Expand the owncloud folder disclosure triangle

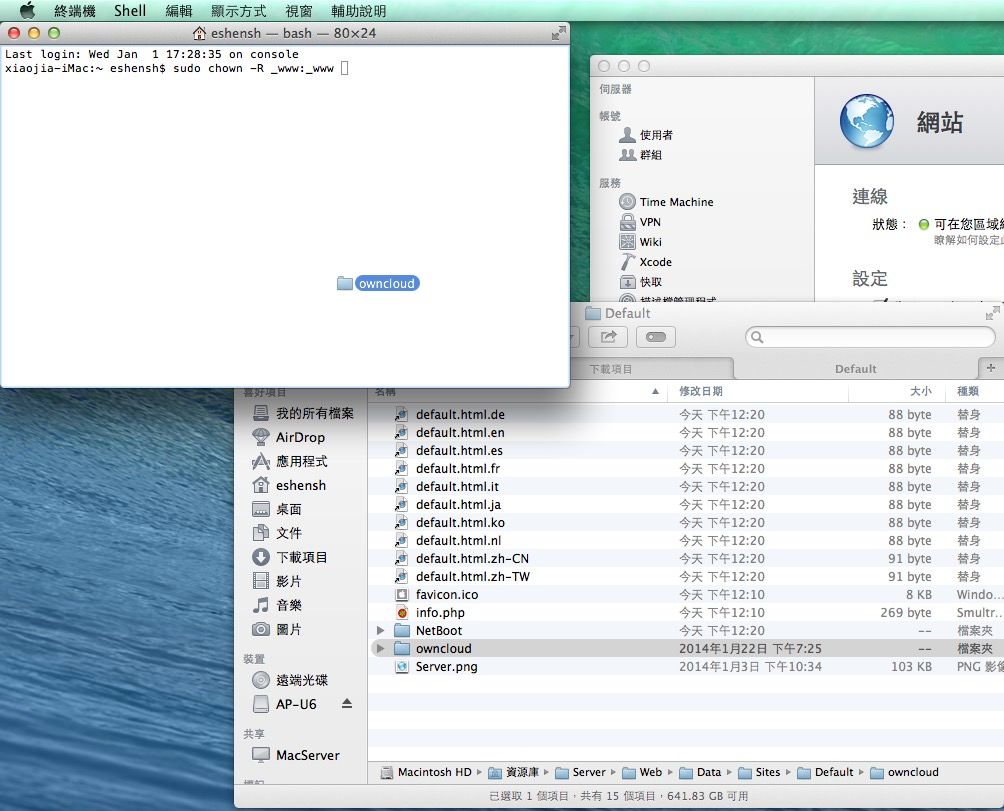380,649
